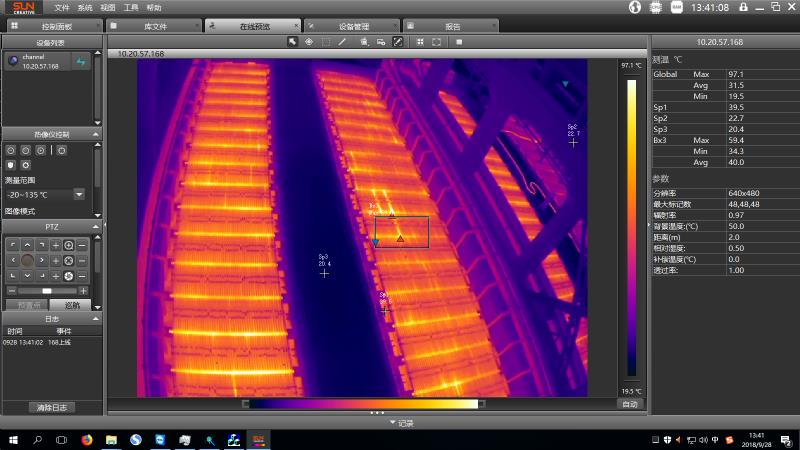Click the stop preview square icon
Image resolution: width=800 pixels, height=450 pixels.
tap(458, 42)
